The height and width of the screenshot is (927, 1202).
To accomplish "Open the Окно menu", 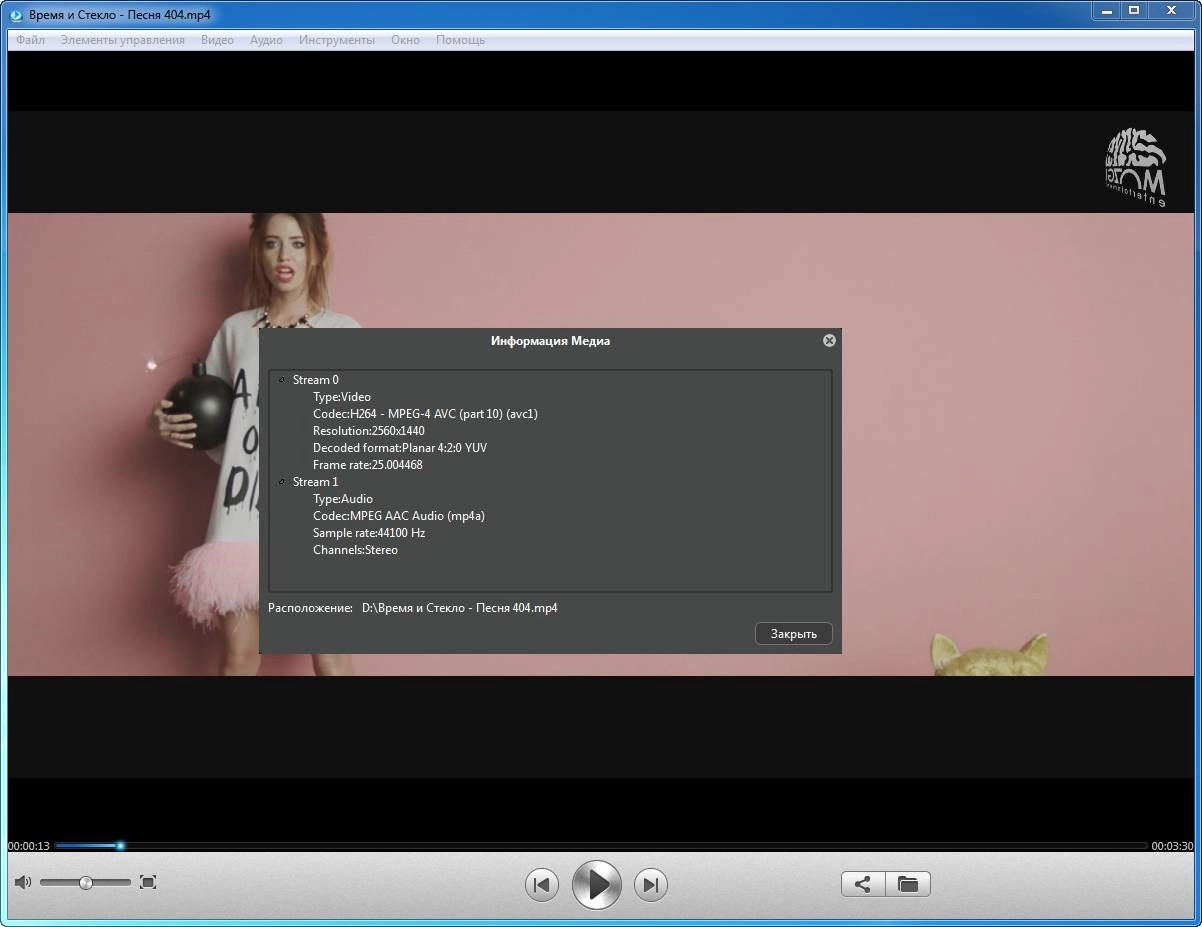I will [x=405, y=40].
